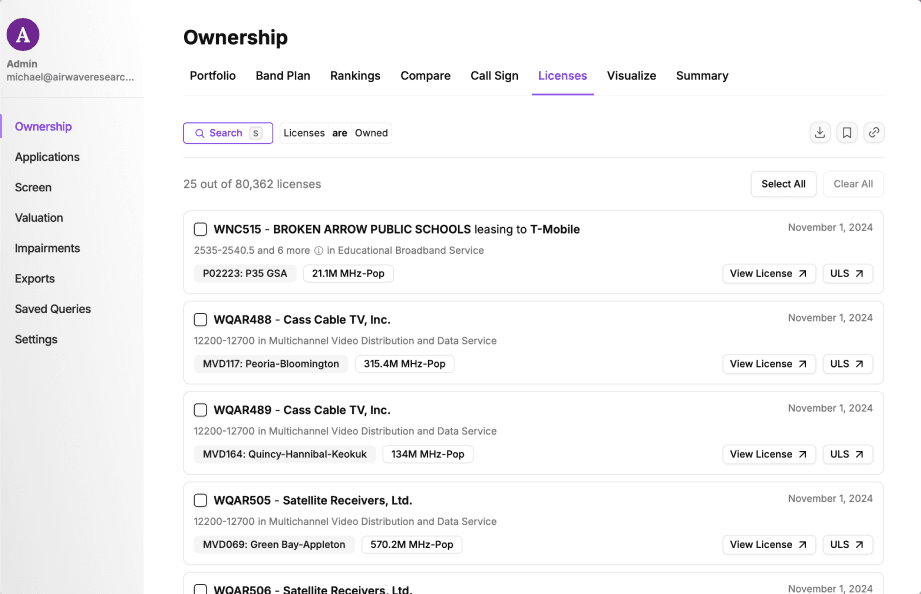Tick the checkbox for WQAR505 license
921x594 pixels.
point(200,501)
